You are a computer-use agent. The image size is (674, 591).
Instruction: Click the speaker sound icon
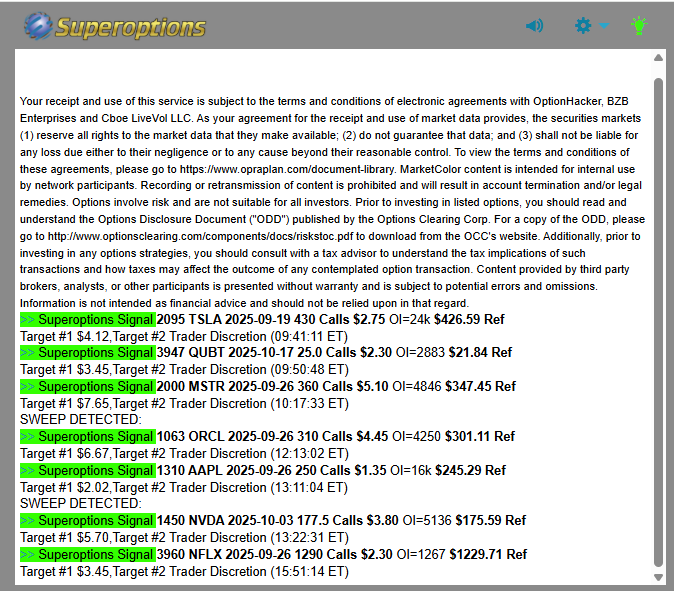pos(534,26)
